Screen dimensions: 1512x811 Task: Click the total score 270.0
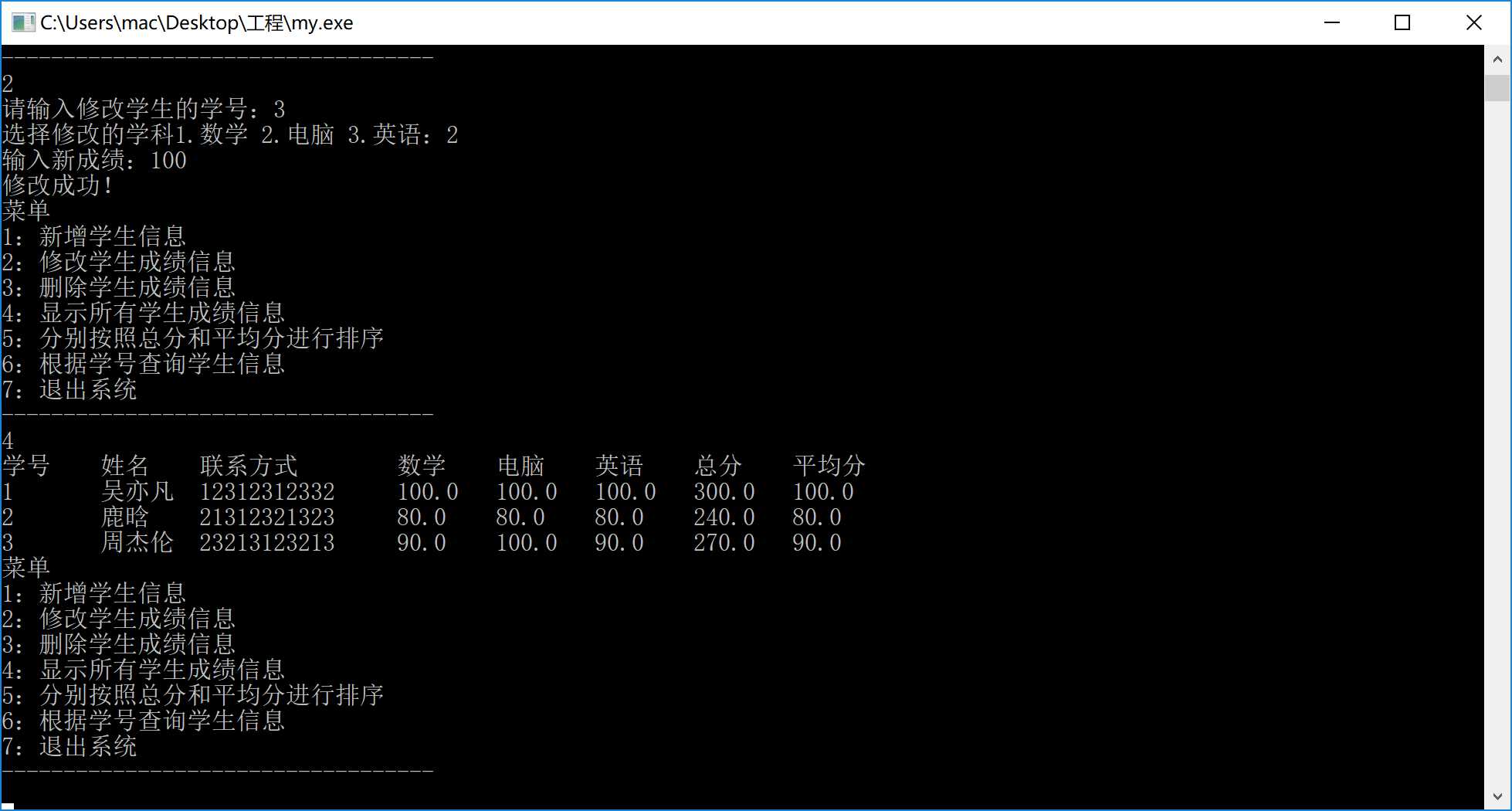tap(724, 542)
